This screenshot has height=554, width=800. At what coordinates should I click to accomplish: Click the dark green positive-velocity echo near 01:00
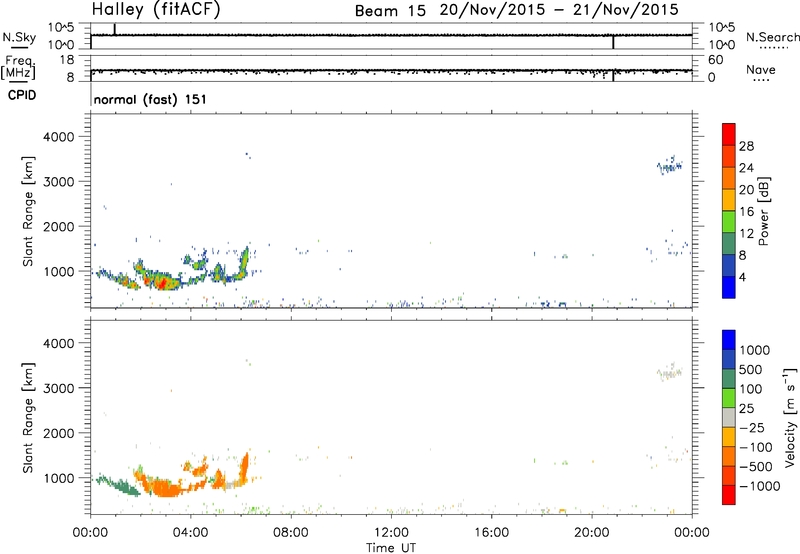119,486
